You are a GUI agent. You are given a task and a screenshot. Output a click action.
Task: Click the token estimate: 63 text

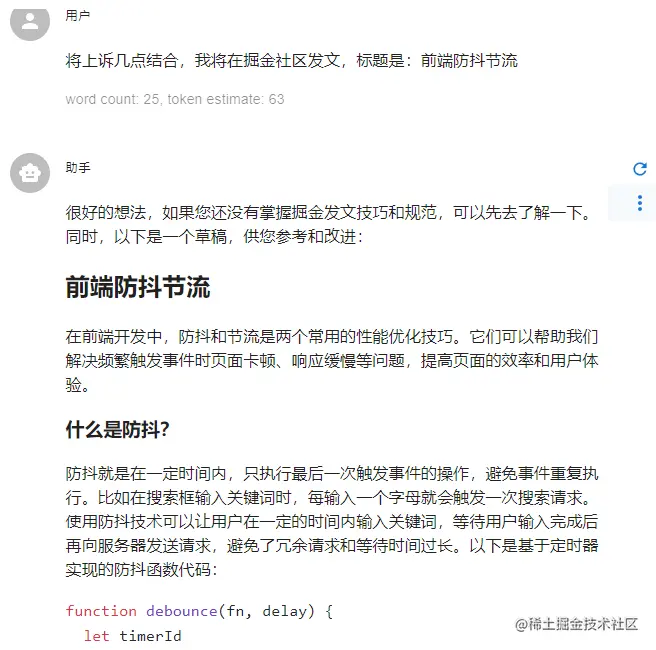click(226, 99)
